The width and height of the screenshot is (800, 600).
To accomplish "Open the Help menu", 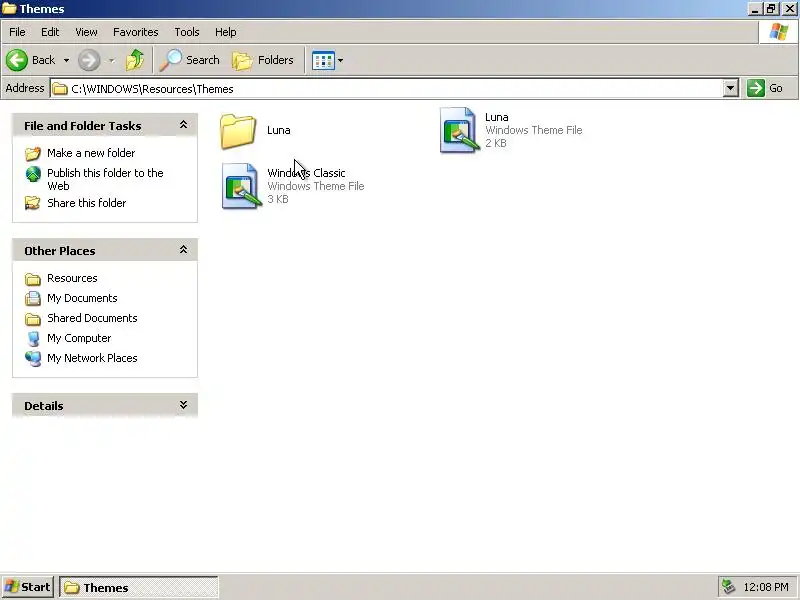I will pyautogui.click(x=226, y=32).
